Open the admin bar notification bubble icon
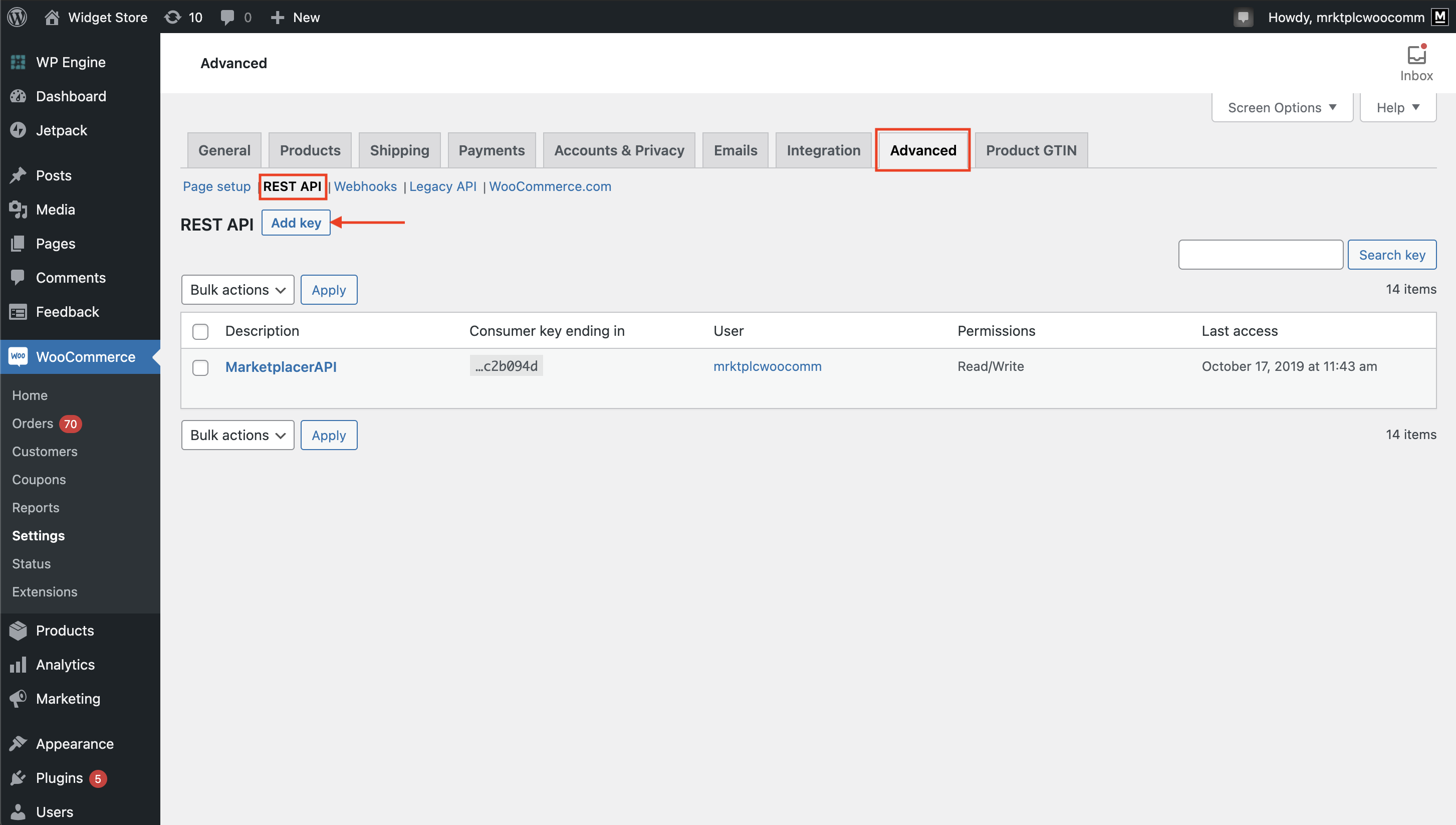 (1243, 17)
